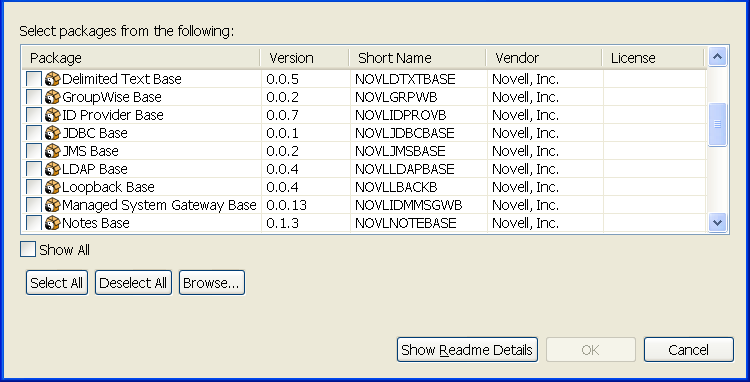Sort by the Vendor column header
This screenshot has width=750, height=382.
pyautogui.click(x=544, y=58)
